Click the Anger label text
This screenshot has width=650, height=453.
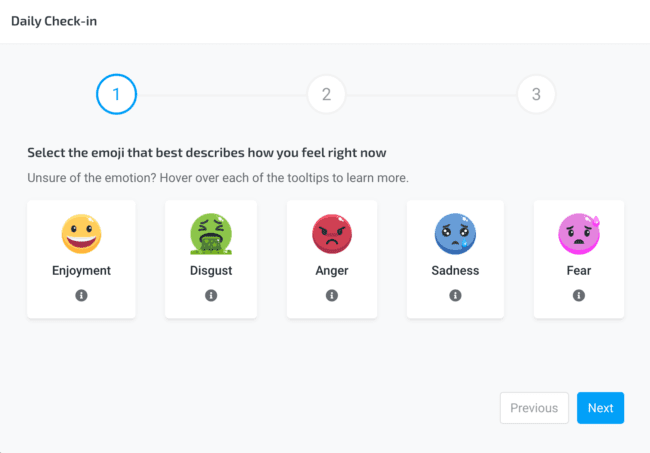[332, 270]
